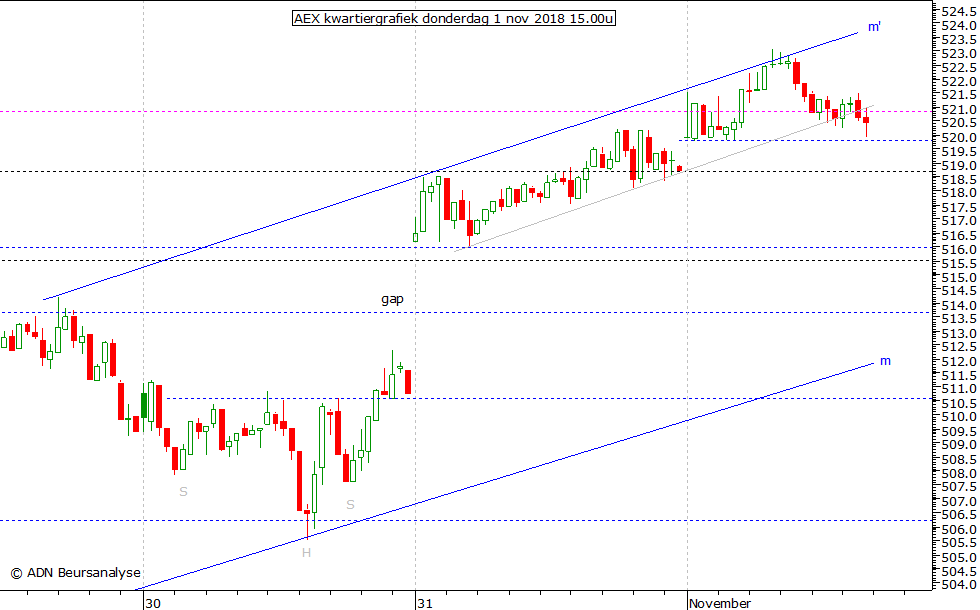
Task: Click the 510.5 price axis label
Action: click(x=959, y=403)
